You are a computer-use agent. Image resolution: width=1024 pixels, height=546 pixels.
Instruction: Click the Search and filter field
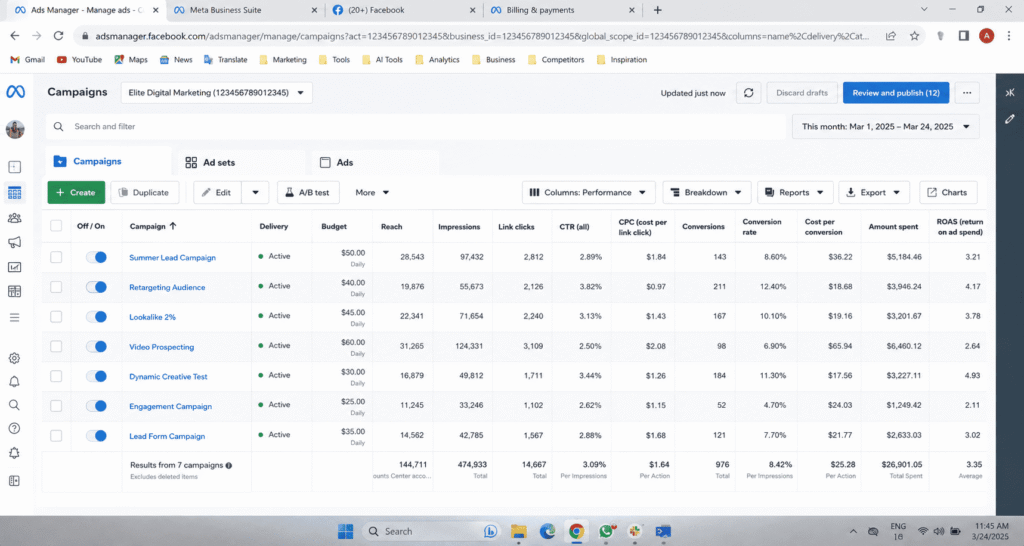(x=416, y=127)
